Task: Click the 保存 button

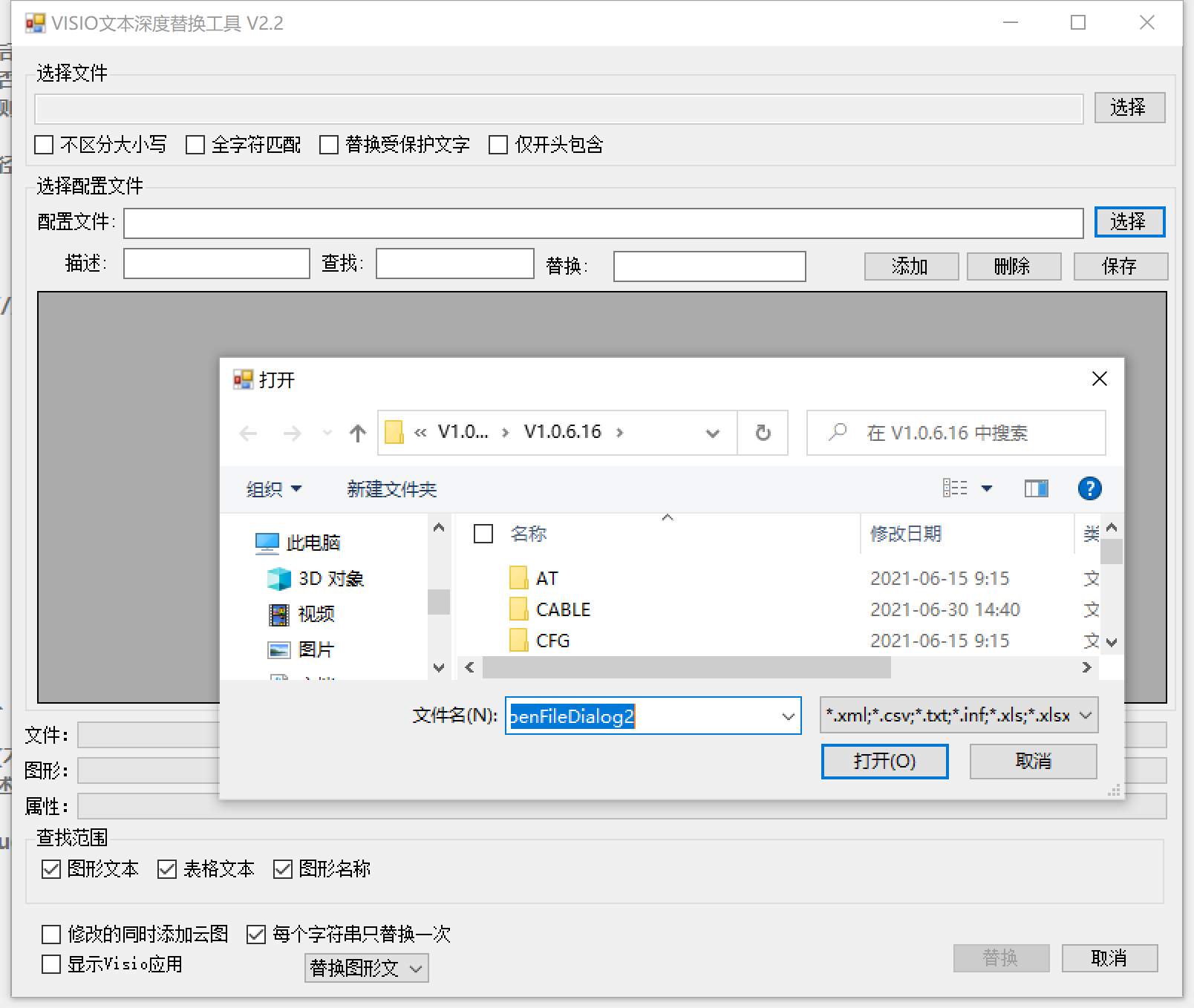Action: tap(1120, 266)
